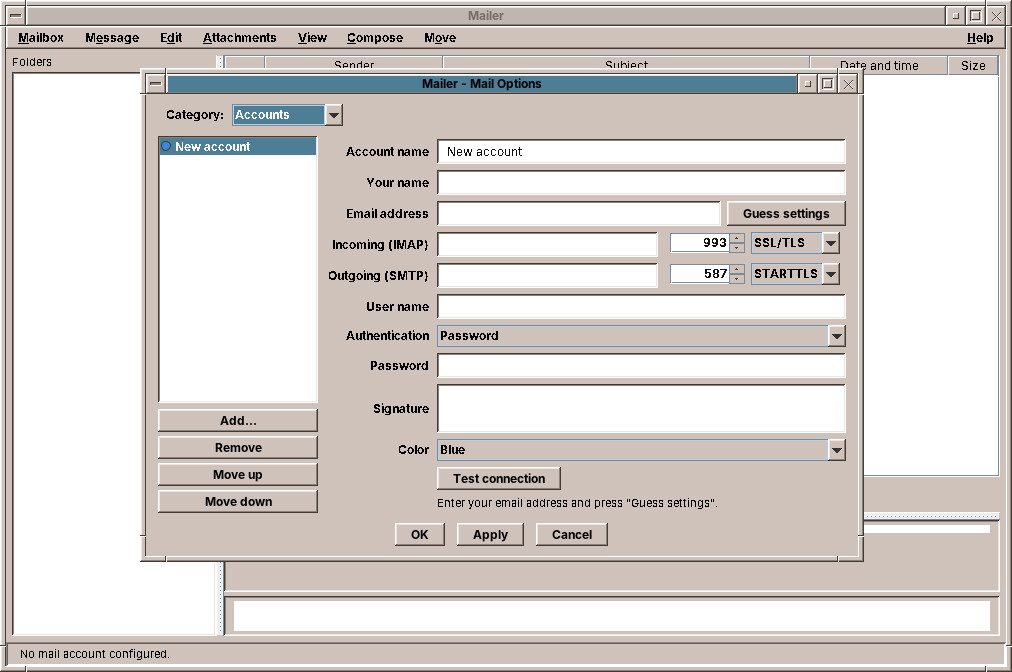This screenshot has height=672, width=1012.
Task: Open the Mail Options window menu icon
Action: tap(155, 83)
